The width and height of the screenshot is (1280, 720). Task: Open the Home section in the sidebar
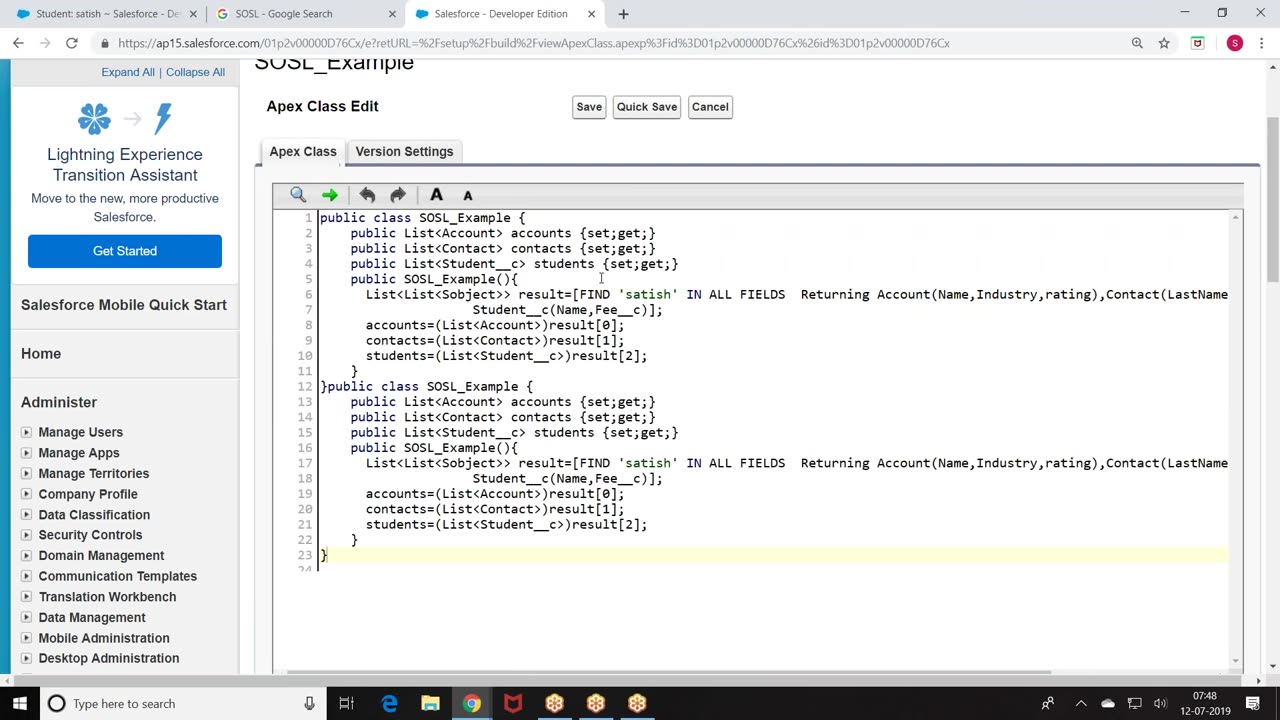coord(41,354)
